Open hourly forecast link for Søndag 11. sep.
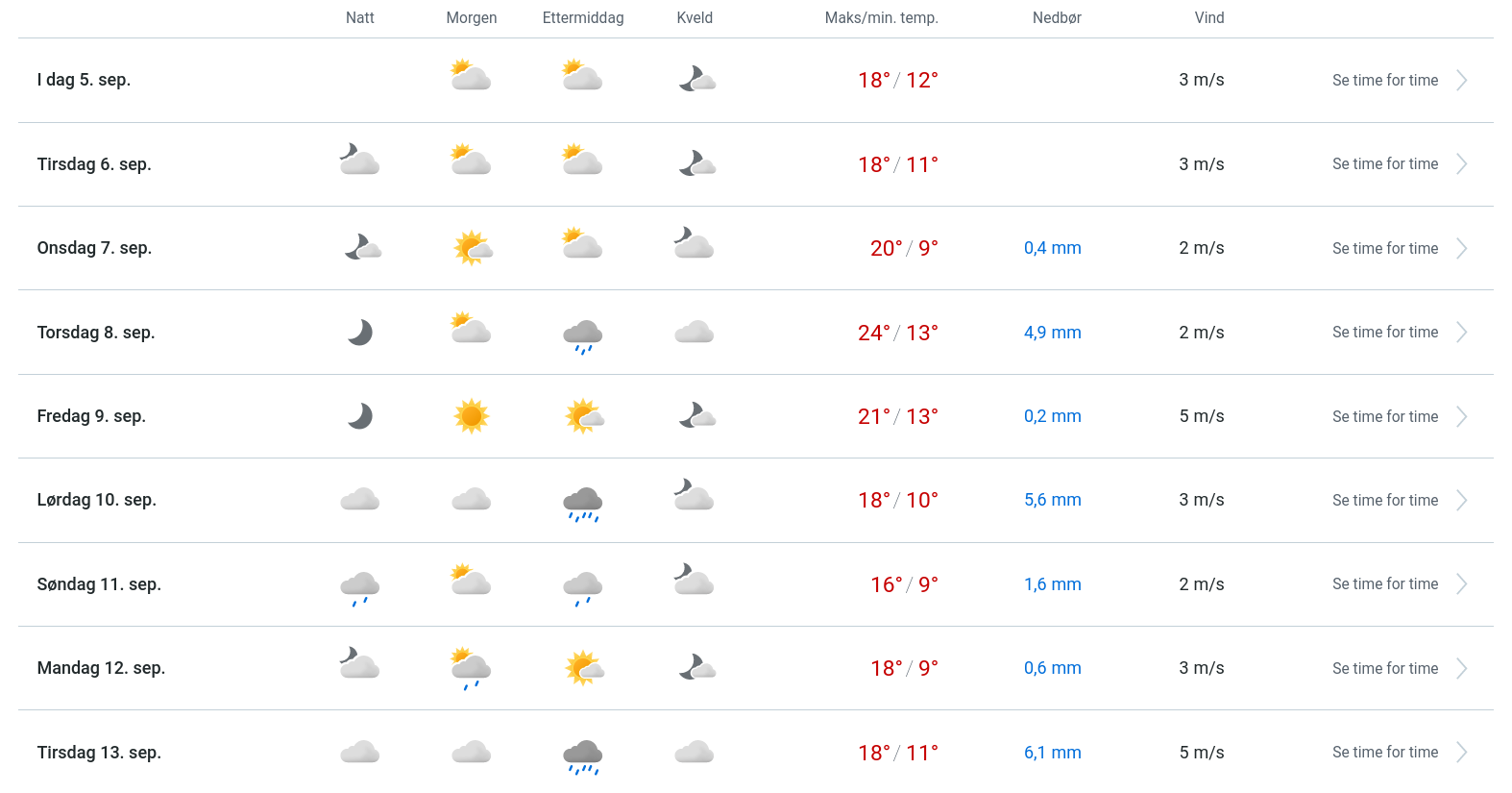1512x793 pixels. coord(1384,584)
